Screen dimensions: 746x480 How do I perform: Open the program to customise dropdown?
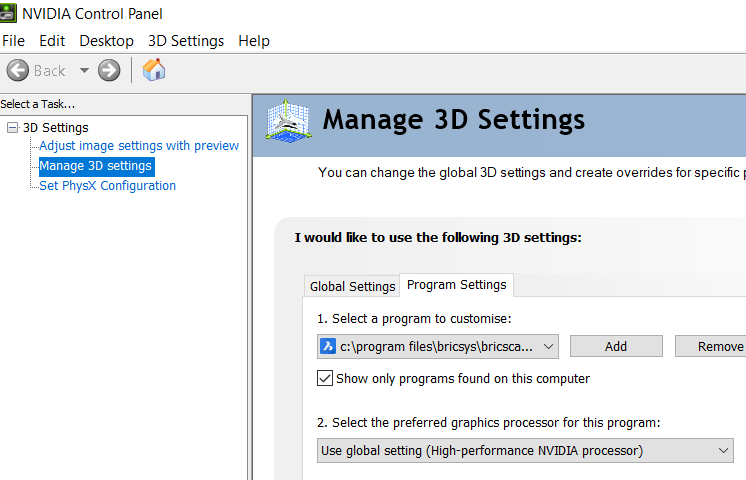click(548, 346)
